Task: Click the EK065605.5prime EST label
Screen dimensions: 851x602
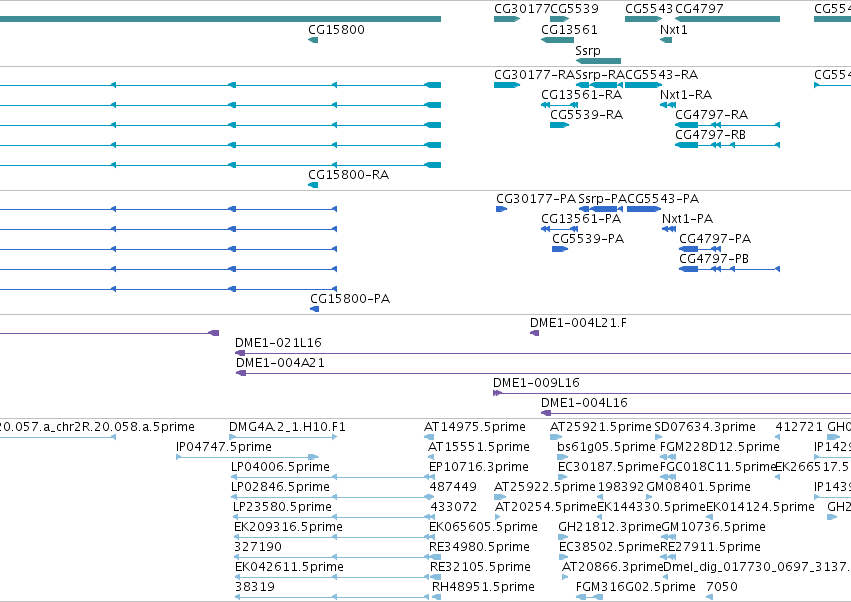Action: 483,527
